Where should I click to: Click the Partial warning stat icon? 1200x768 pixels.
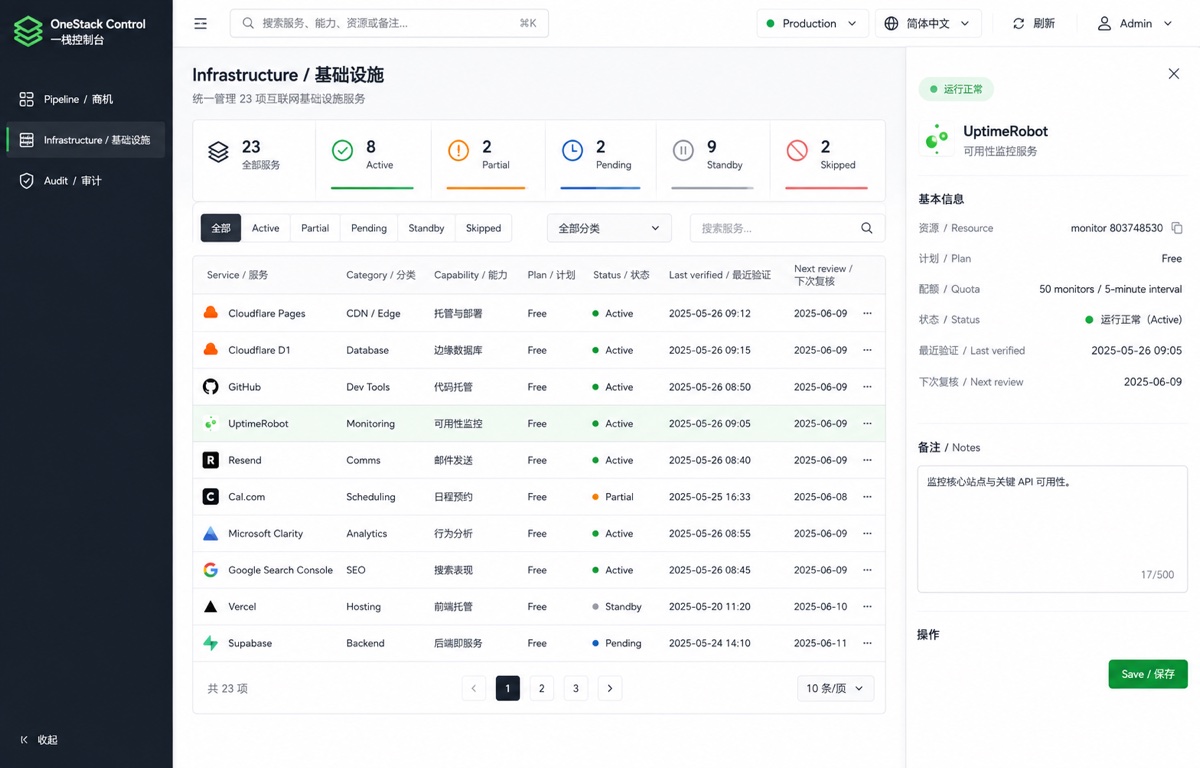[x=458, y=150]
